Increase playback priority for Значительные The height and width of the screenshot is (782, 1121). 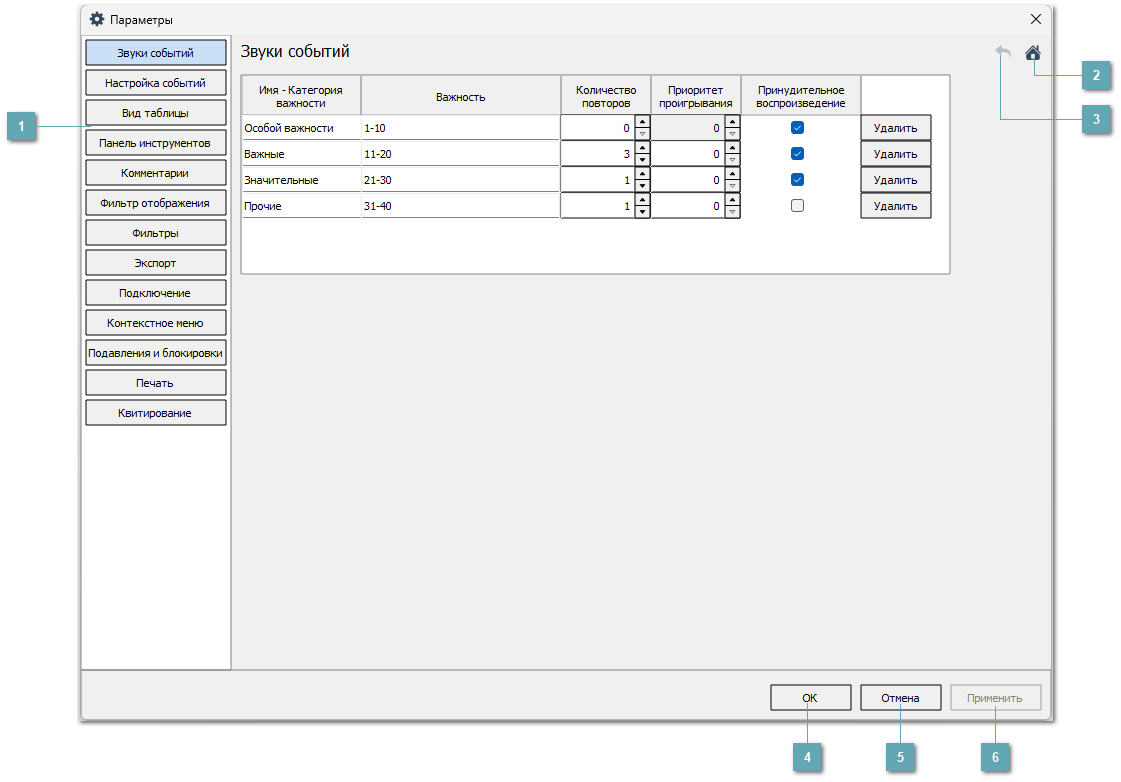pos(732,174)
